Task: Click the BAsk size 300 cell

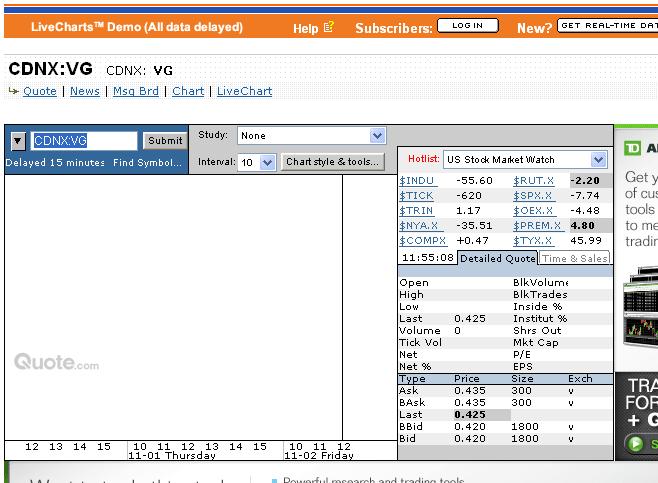Action: 521,403
